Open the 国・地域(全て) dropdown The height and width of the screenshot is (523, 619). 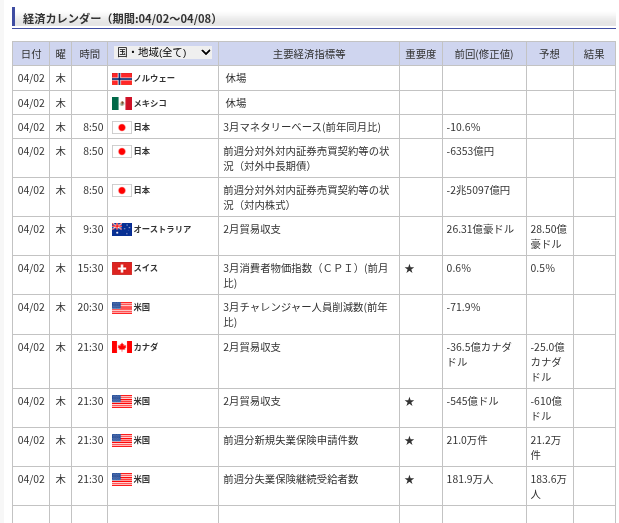(163, 53)
